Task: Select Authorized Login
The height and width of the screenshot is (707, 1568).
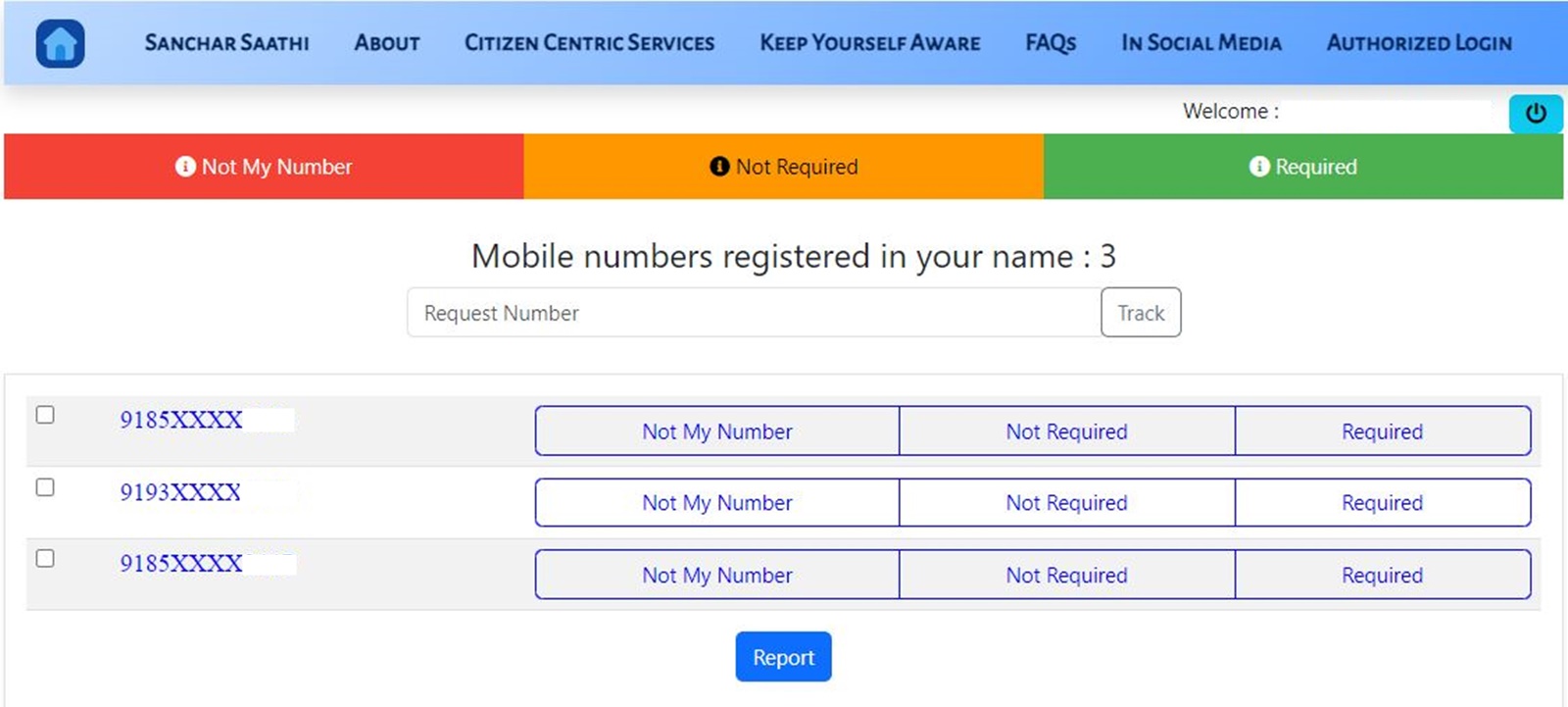Action: 1418,43
